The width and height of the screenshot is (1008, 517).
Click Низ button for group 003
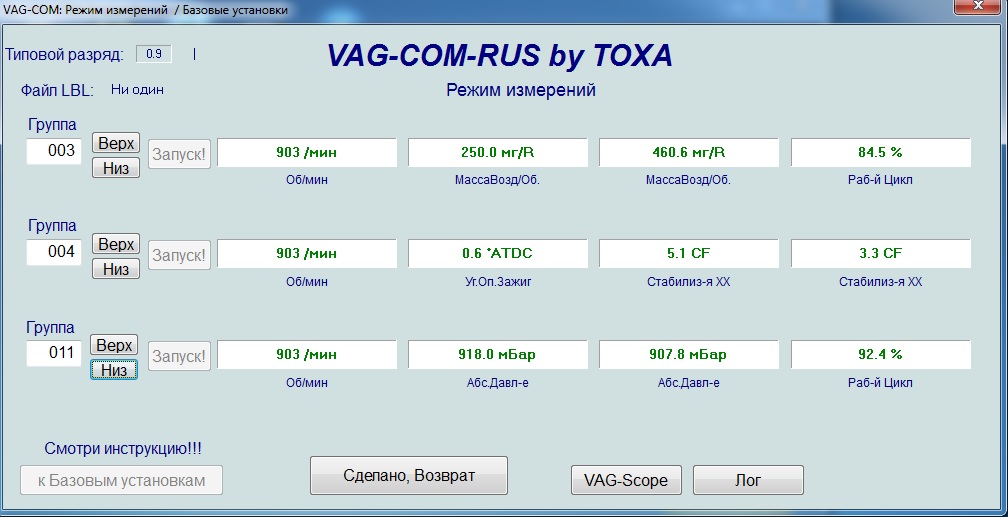click(x=115, y=168)
